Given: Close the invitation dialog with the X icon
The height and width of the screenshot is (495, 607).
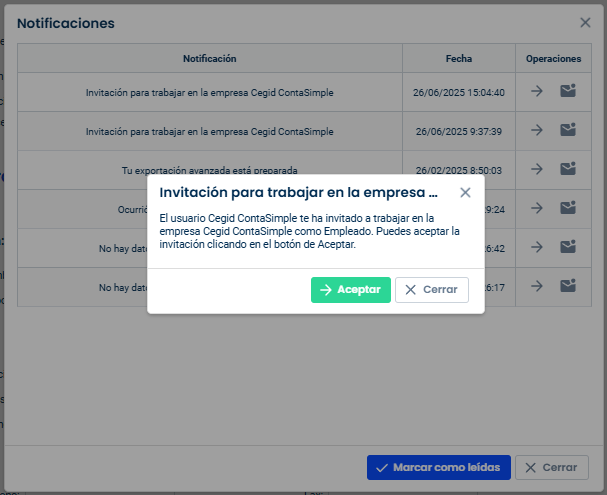Looking at the screenshot, I should (x=465, y=193).
